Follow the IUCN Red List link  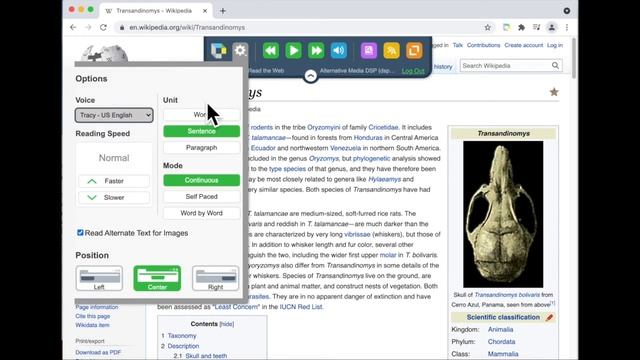point(301,307)
